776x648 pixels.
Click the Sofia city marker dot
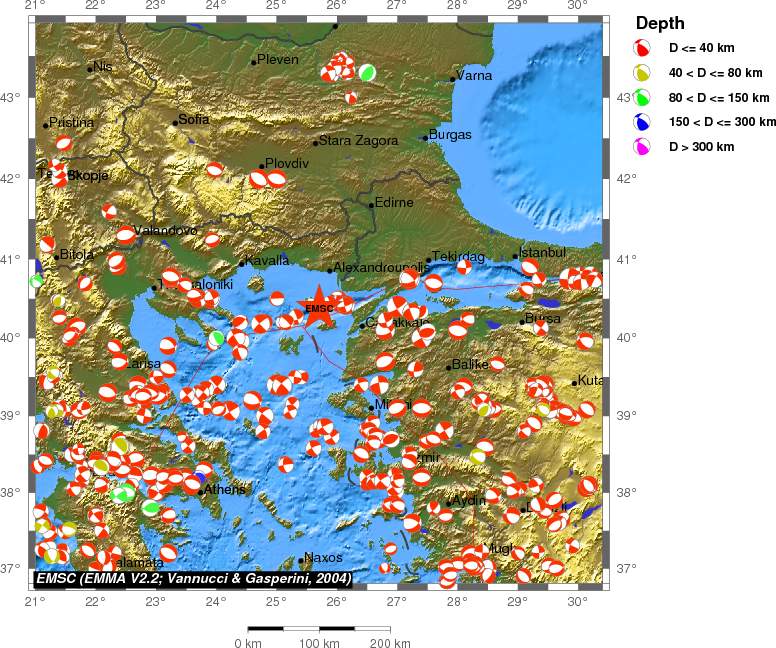[x=175, y=123]
